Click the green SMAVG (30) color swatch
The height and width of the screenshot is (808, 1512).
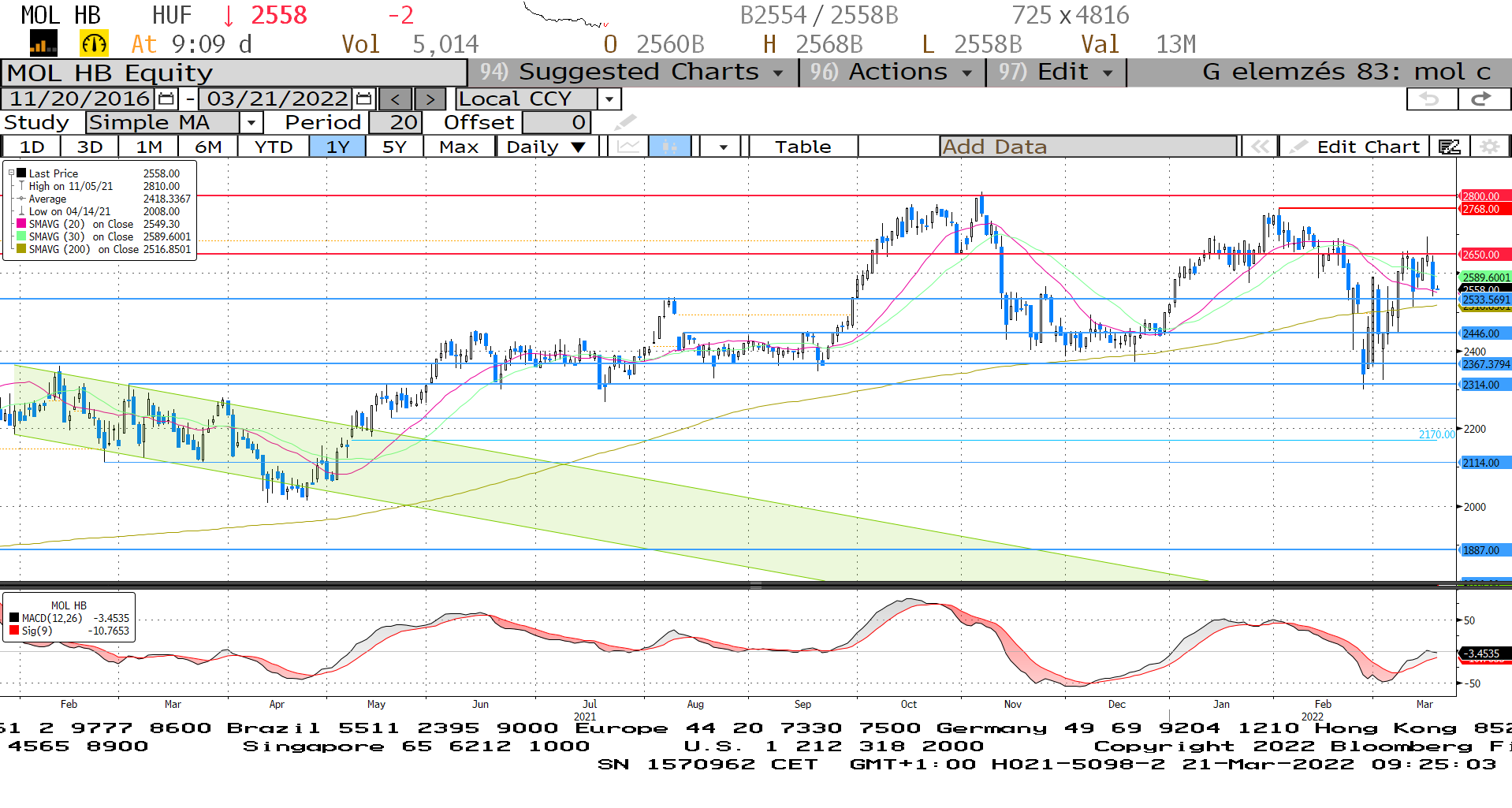click(22, 236)
